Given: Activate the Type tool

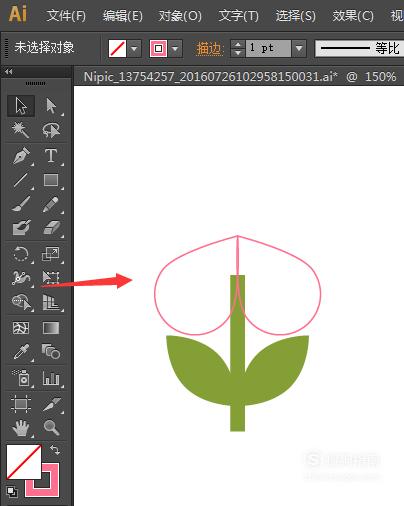Looking at the screenshot, I should click(x=51, y=156).
